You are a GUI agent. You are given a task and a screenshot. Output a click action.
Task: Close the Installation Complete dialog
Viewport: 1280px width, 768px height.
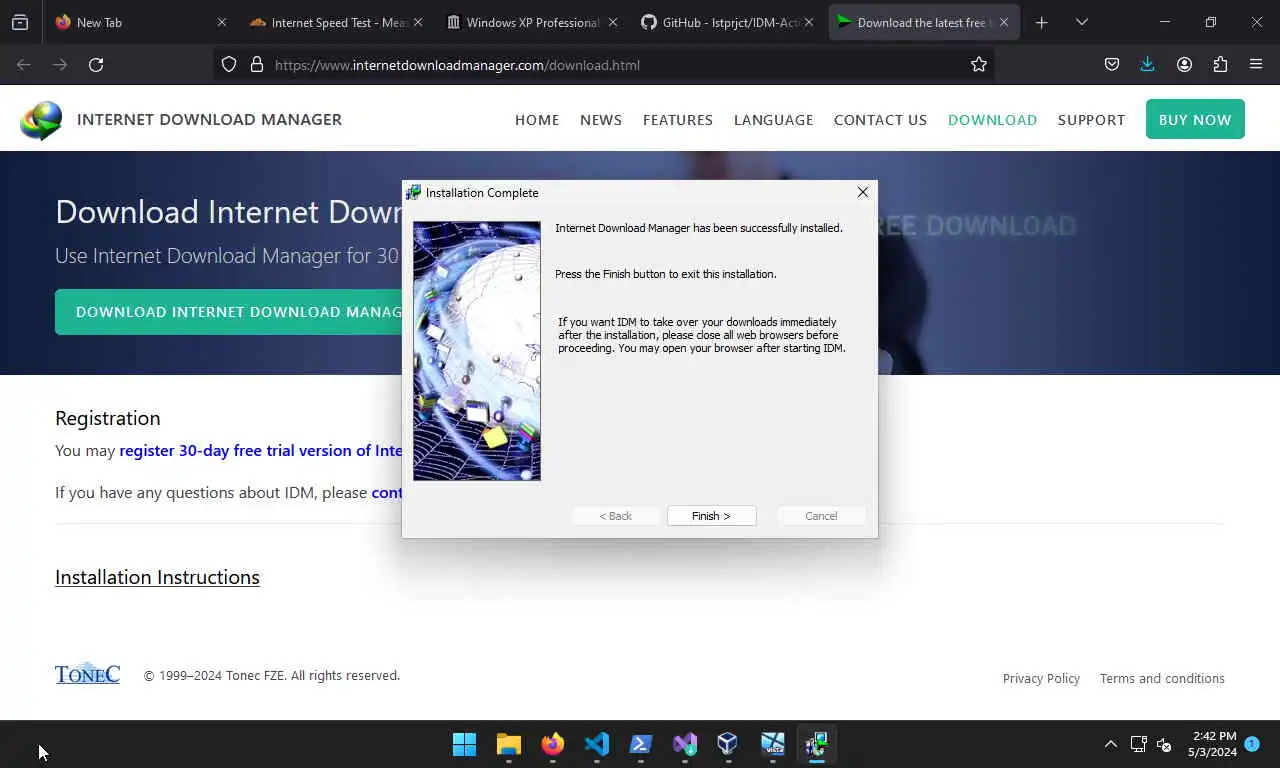[x=862, y=192]
